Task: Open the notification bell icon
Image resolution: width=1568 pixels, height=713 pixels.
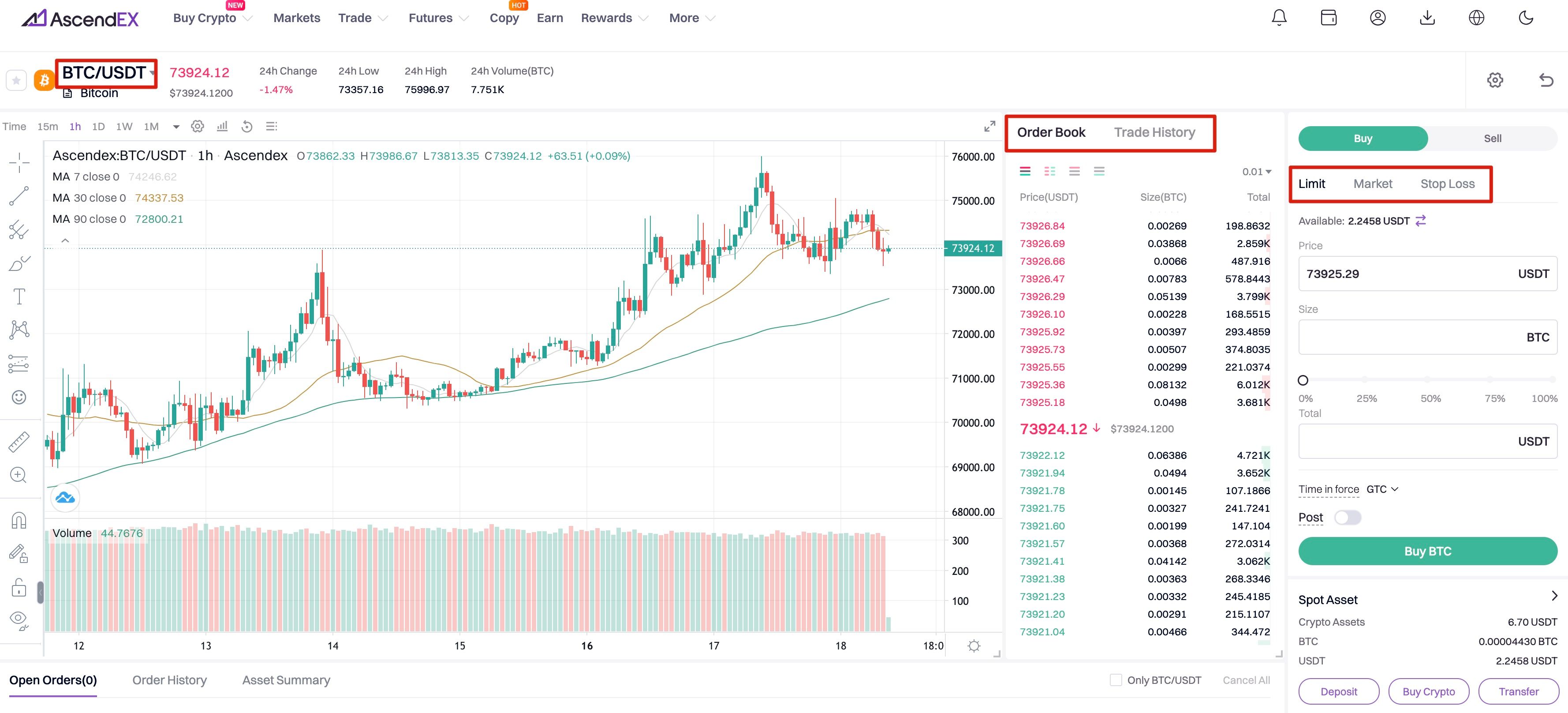Action: pyautogui.click(x=1279, y=18)
